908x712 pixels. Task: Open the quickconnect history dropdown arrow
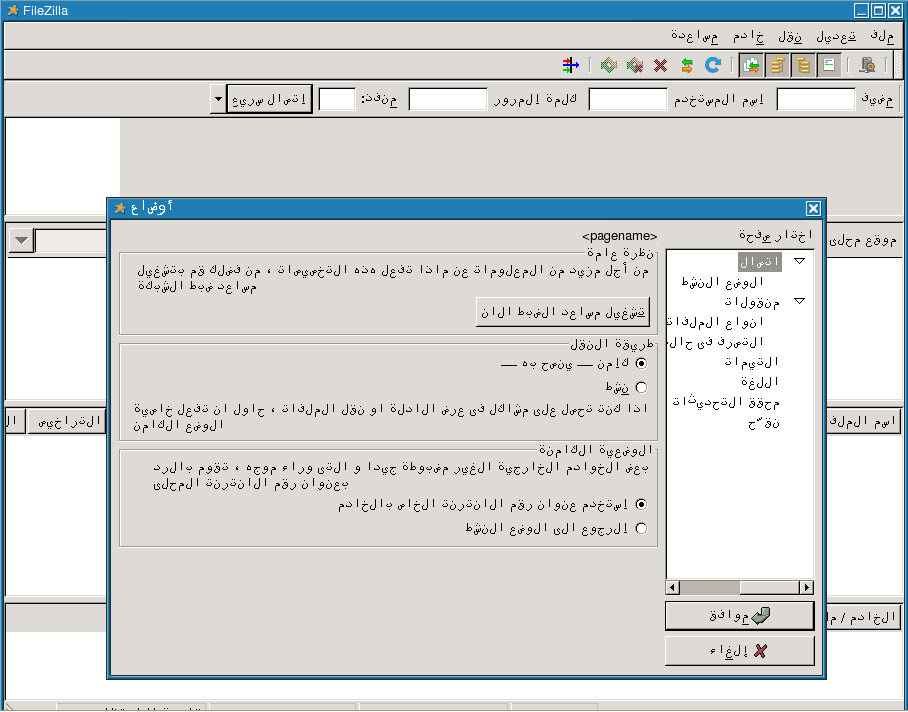pos(218,99)
